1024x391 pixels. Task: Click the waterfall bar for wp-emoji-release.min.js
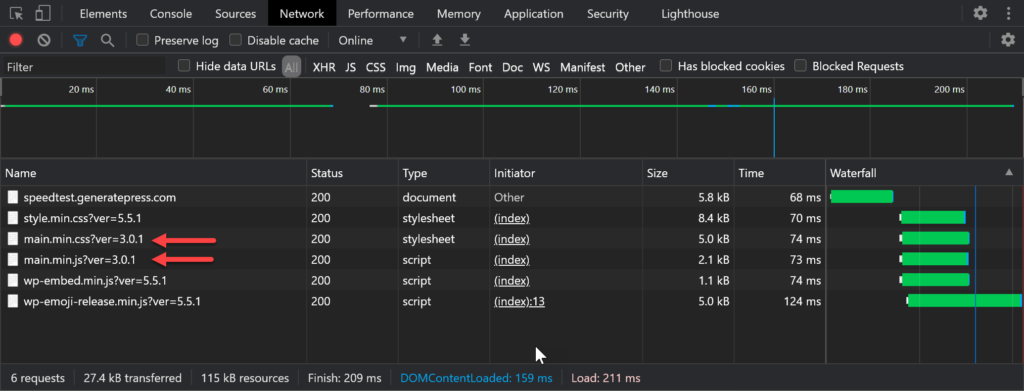[x=964, y=301]
